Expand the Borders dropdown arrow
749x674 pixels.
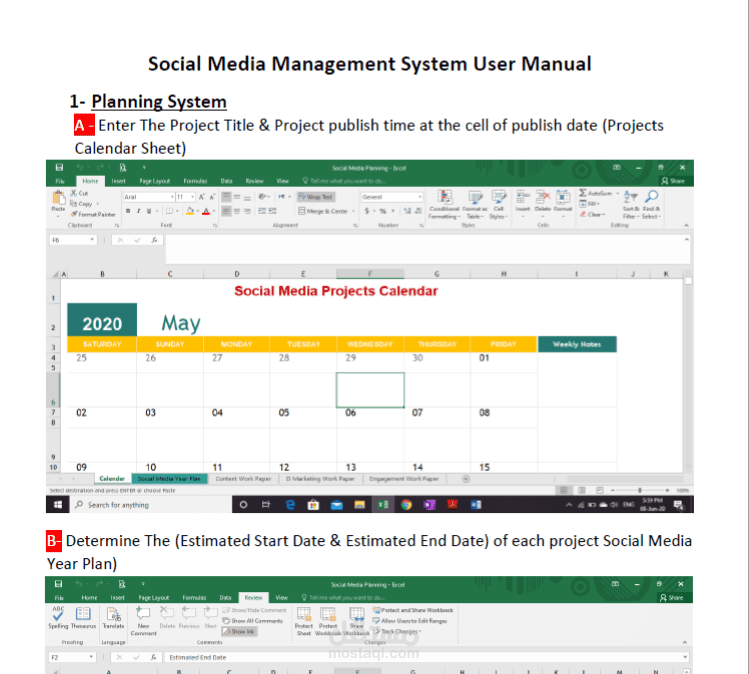click(x=177, y=211)
